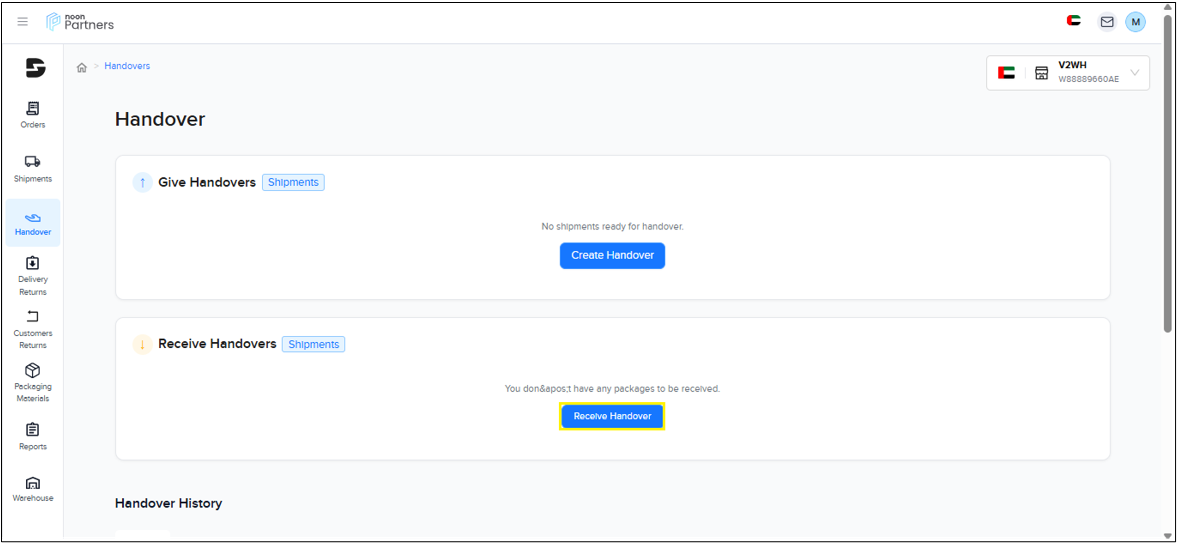
Task: Click the noon Partners logo
Action: [x=80, y=22]
